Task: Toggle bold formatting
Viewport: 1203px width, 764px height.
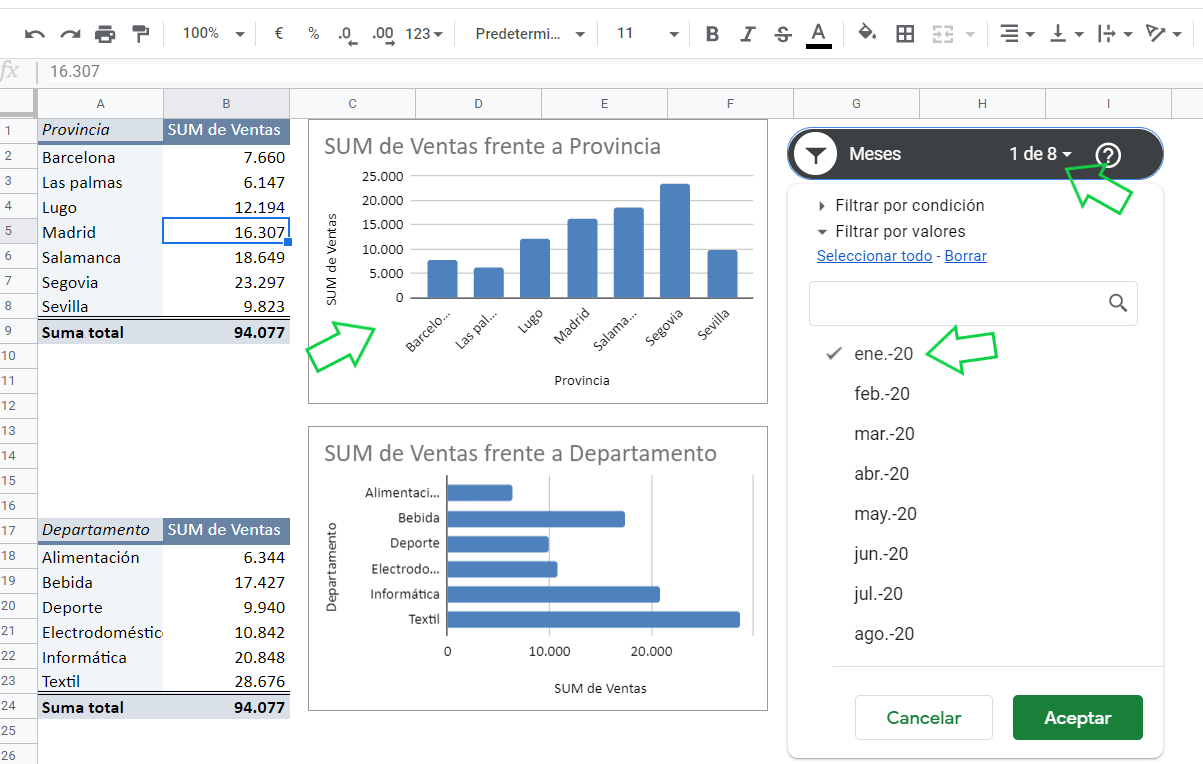Action: click(712, 34)
